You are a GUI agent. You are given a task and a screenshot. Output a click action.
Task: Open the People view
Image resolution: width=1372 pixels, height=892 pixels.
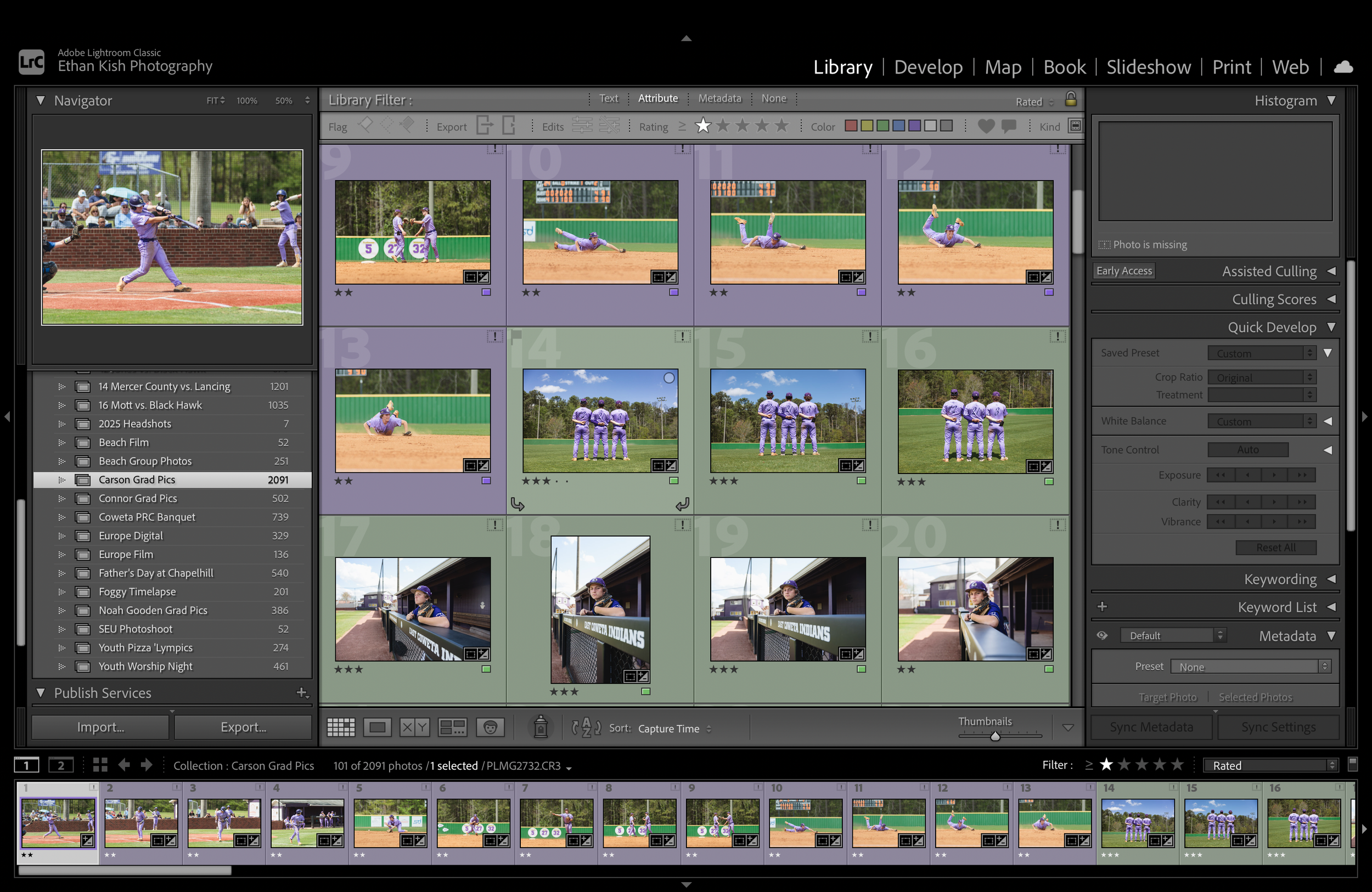point(490,727)
